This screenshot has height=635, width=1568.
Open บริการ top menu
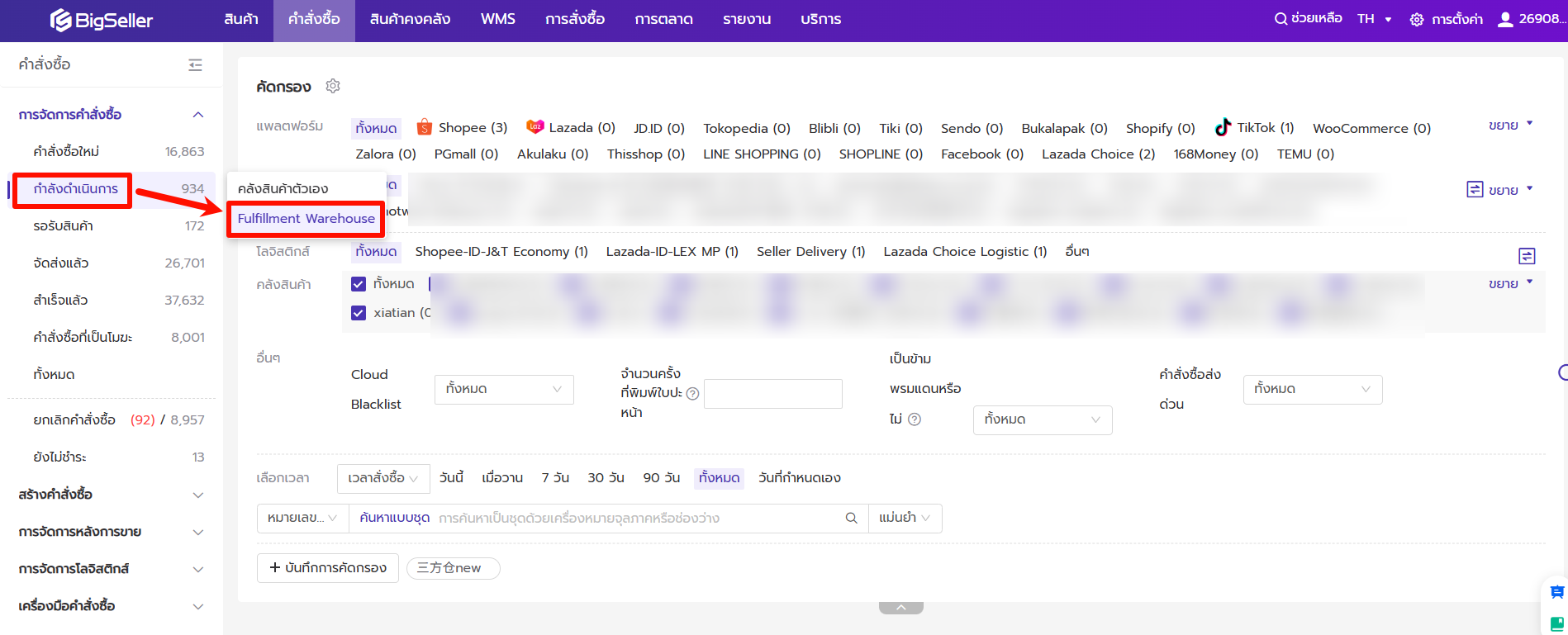coord(820,19)
